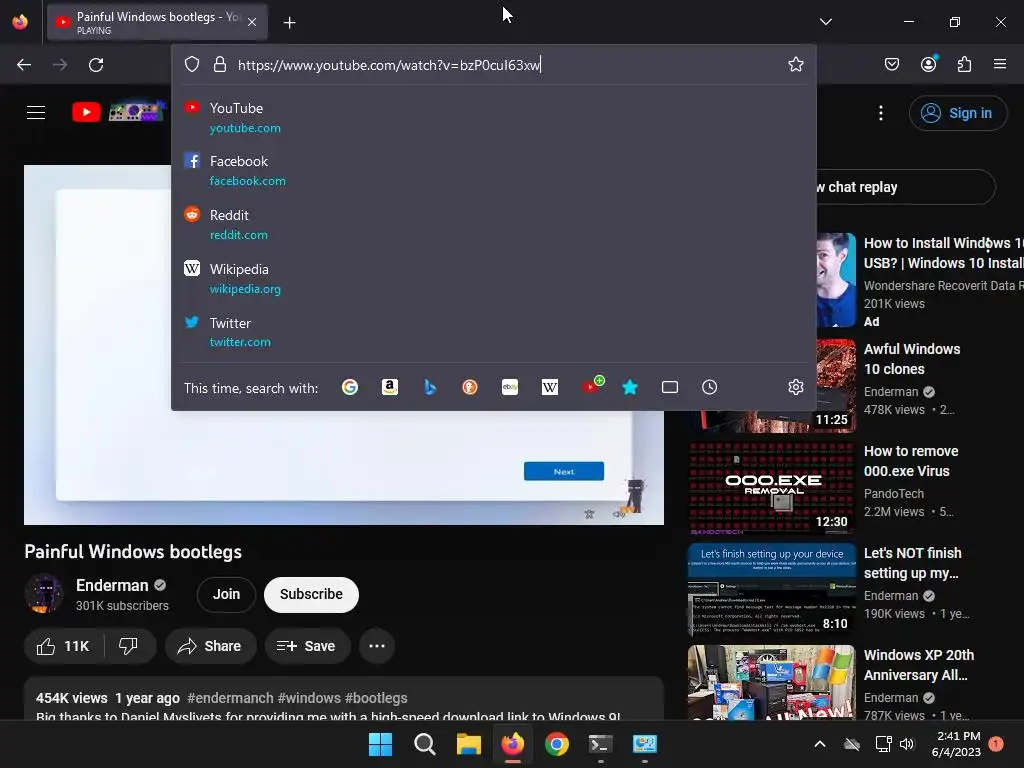Show the chat replay panel

904,187
